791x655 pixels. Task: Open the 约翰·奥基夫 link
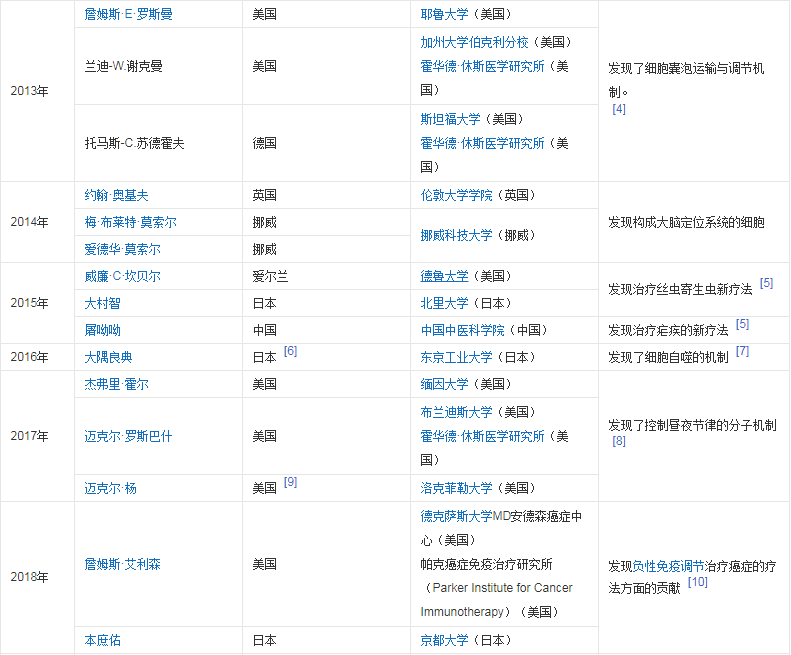116,195
